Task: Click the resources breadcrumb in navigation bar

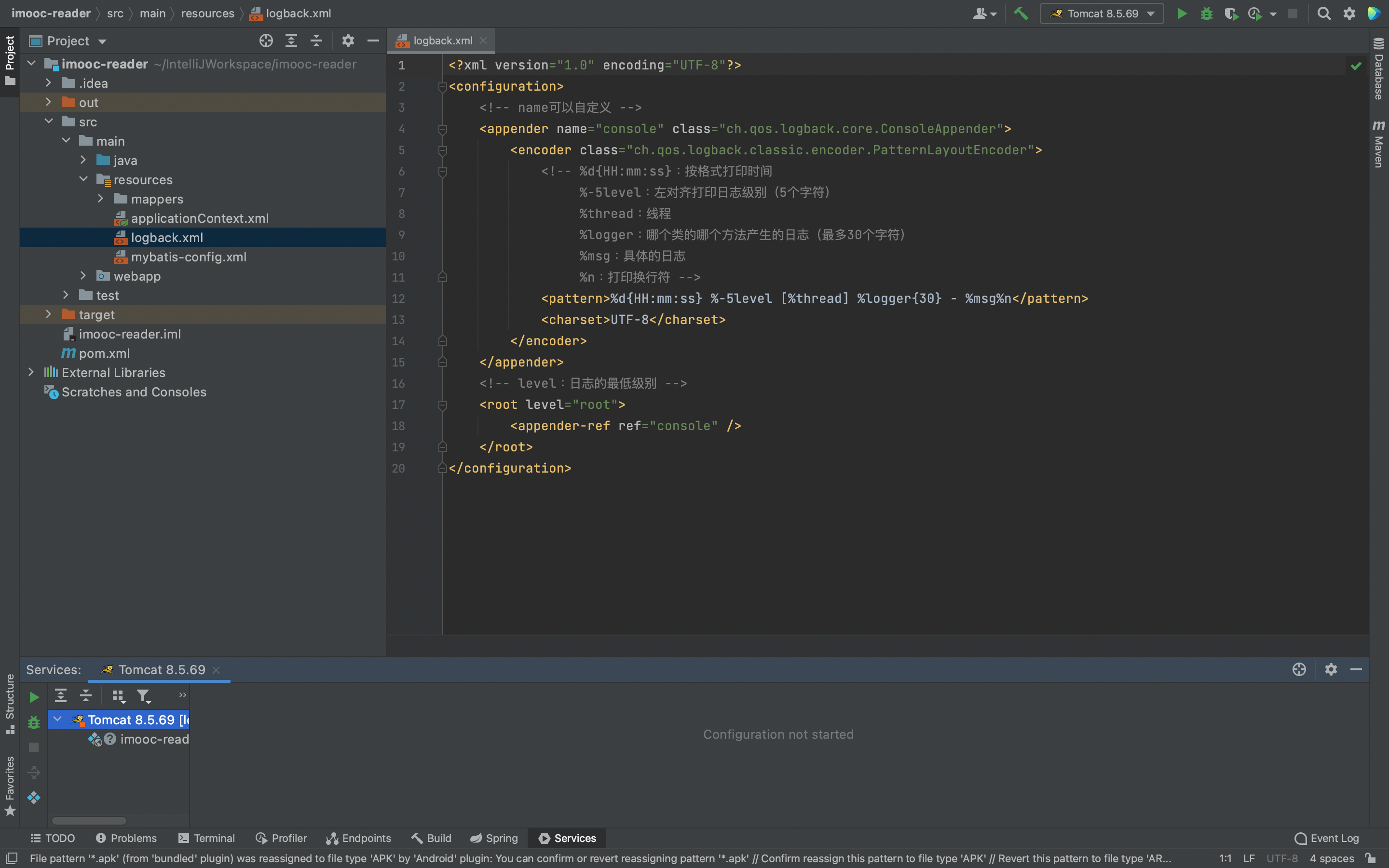Action: 207,13
